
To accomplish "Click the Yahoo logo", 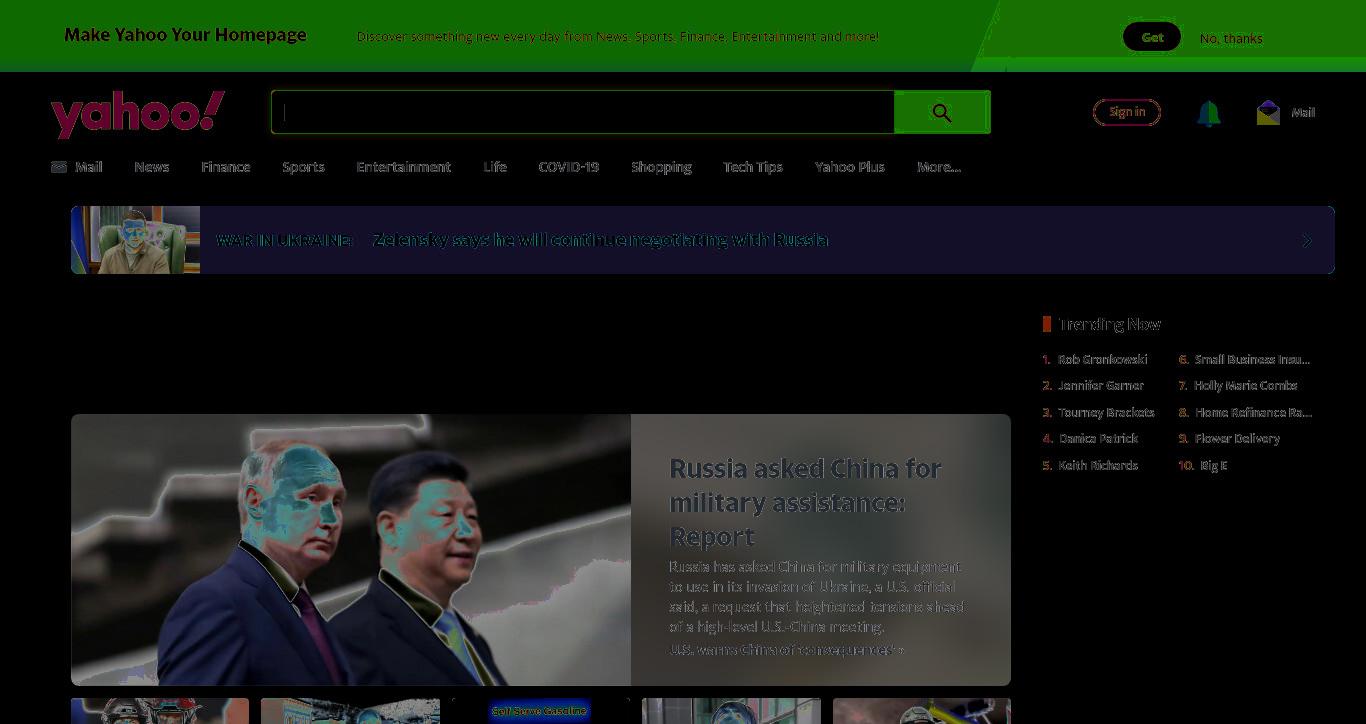I will 138,114.
